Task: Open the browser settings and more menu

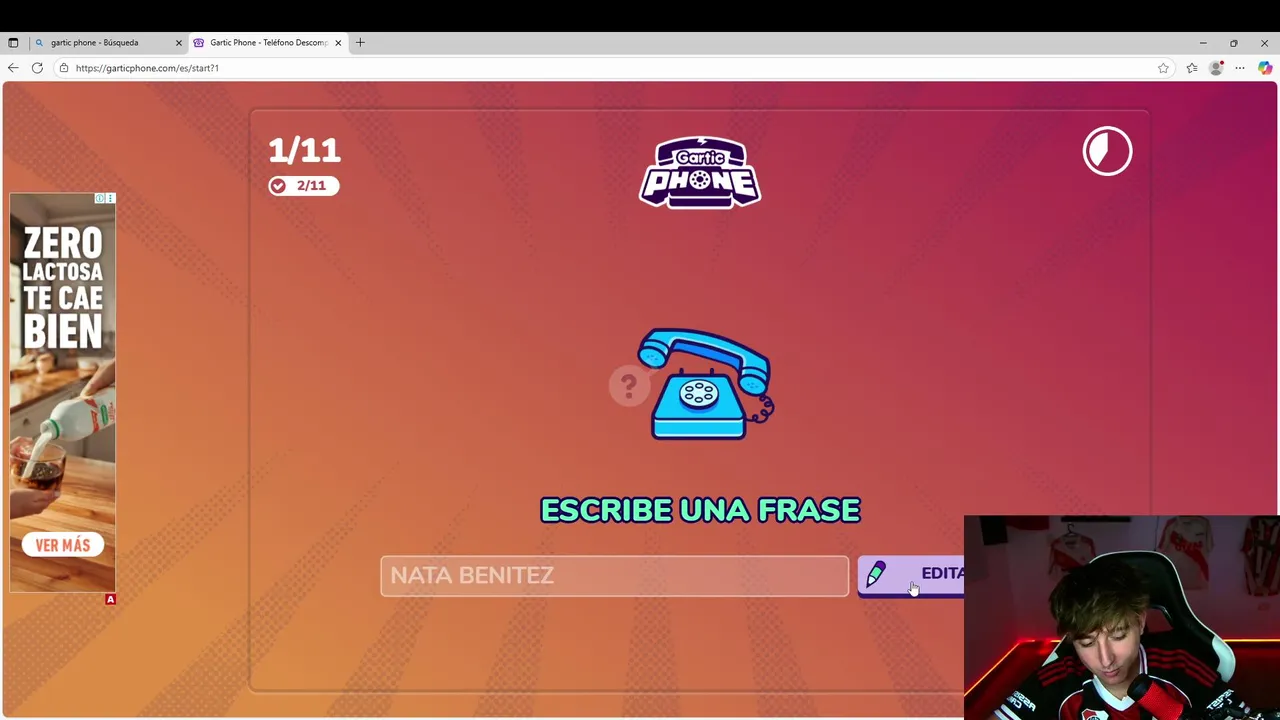Action: click(1240, 68)
